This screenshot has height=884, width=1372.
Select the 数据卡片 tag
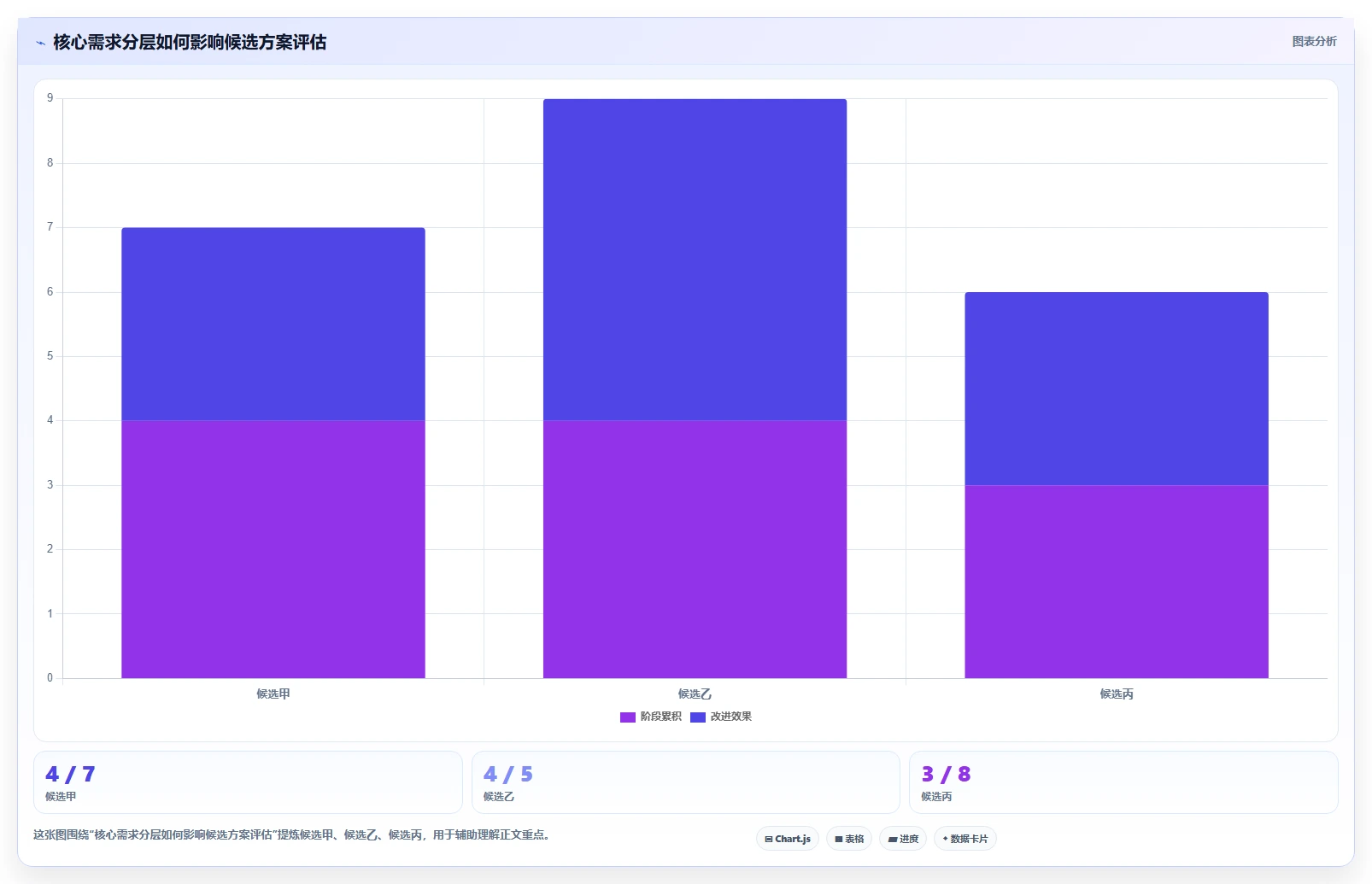point(965,839)
